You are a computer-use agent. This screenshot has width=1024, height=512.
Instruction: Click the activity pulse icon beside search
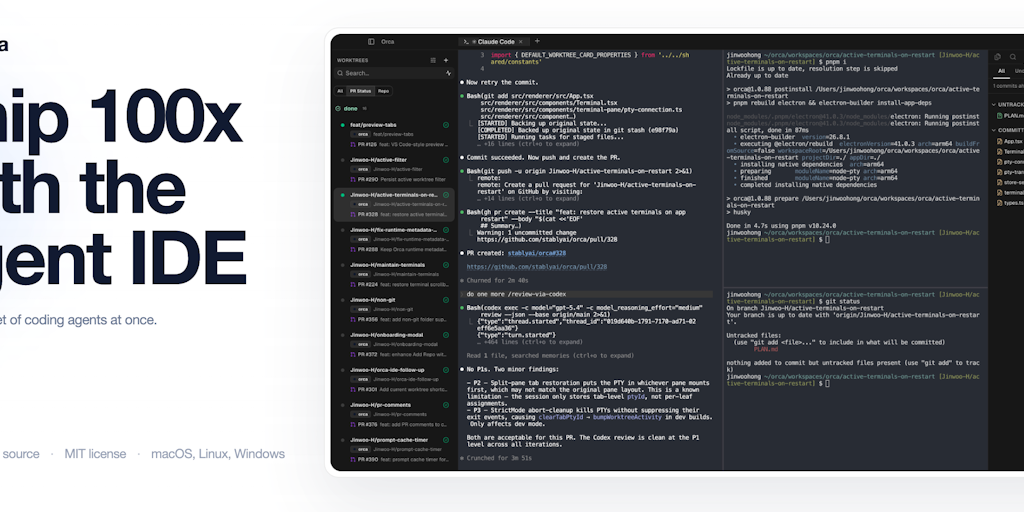(446, 73)
